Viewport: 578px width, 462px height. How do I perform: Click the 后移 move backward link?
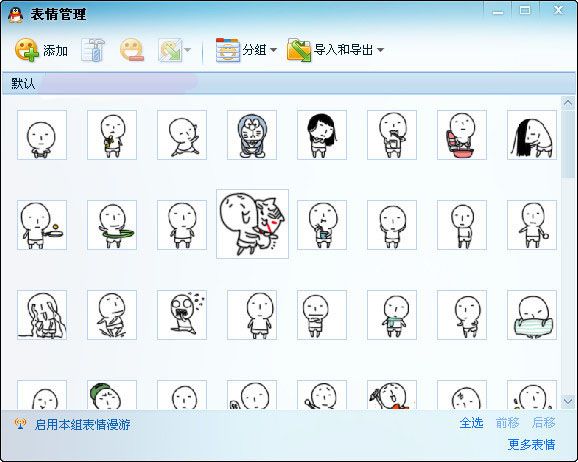pyautogui.click(x=543, y=423)
